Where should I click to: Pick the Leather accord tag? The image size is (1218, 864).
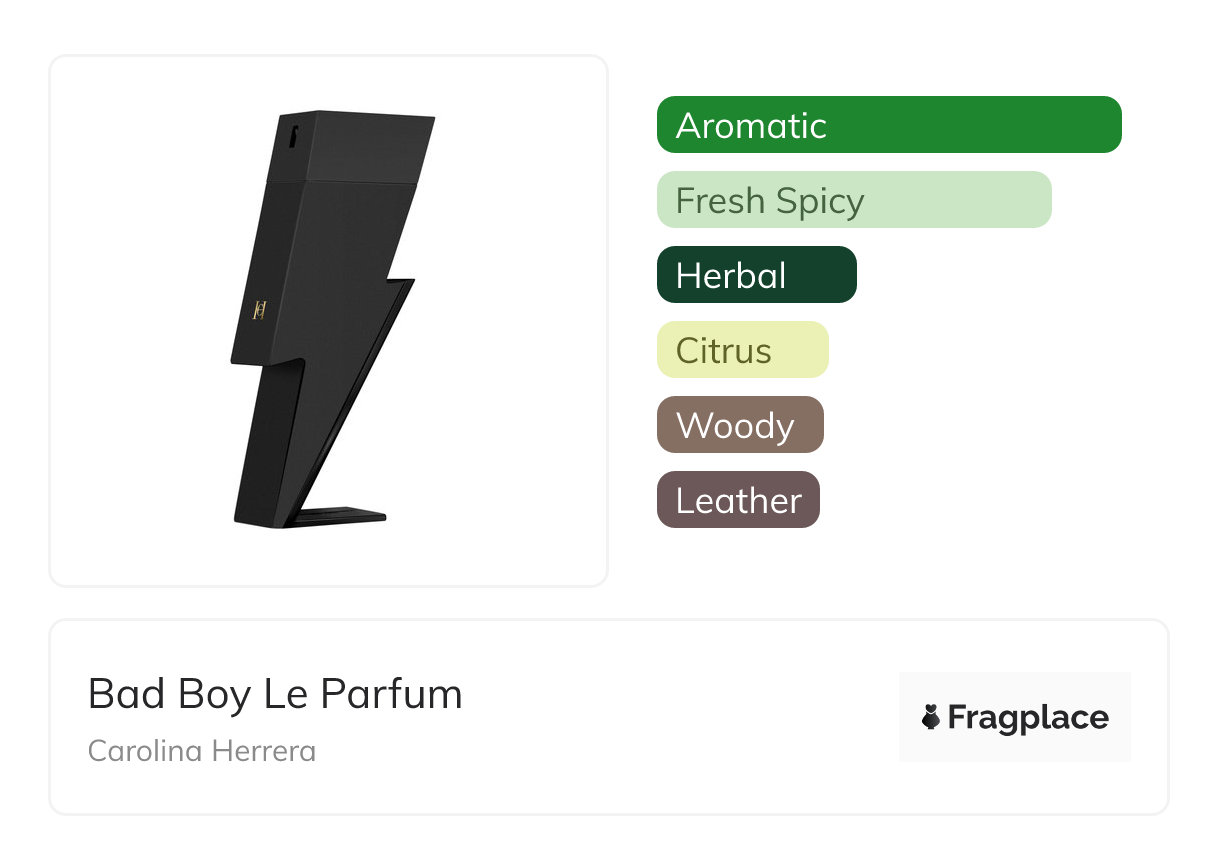pos(738,500)
